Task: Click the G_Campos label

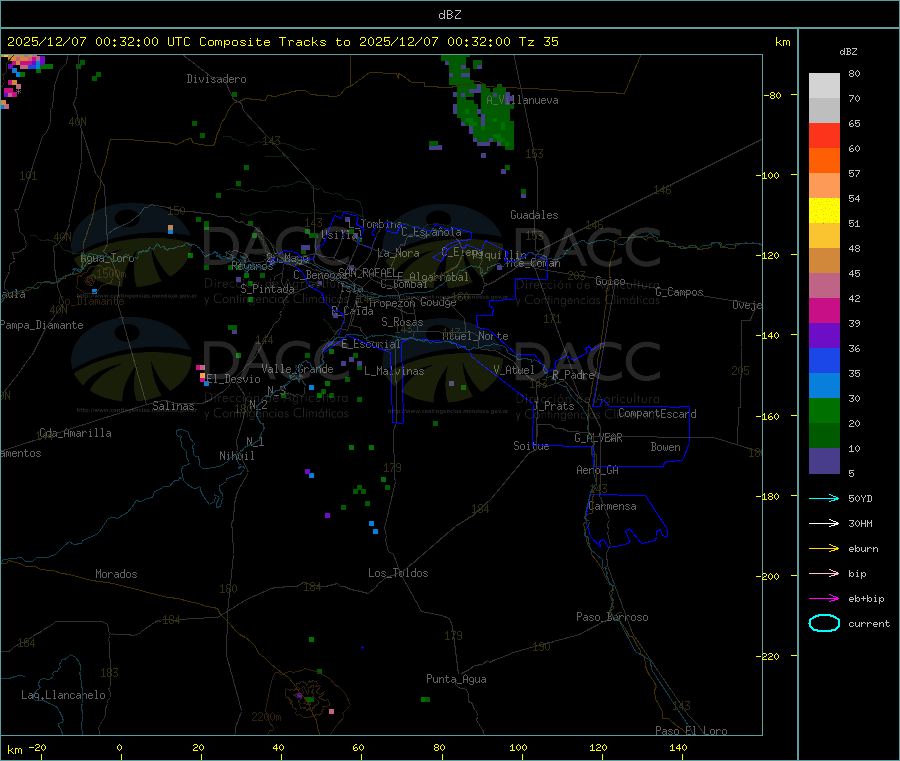Action: [679, 292]
